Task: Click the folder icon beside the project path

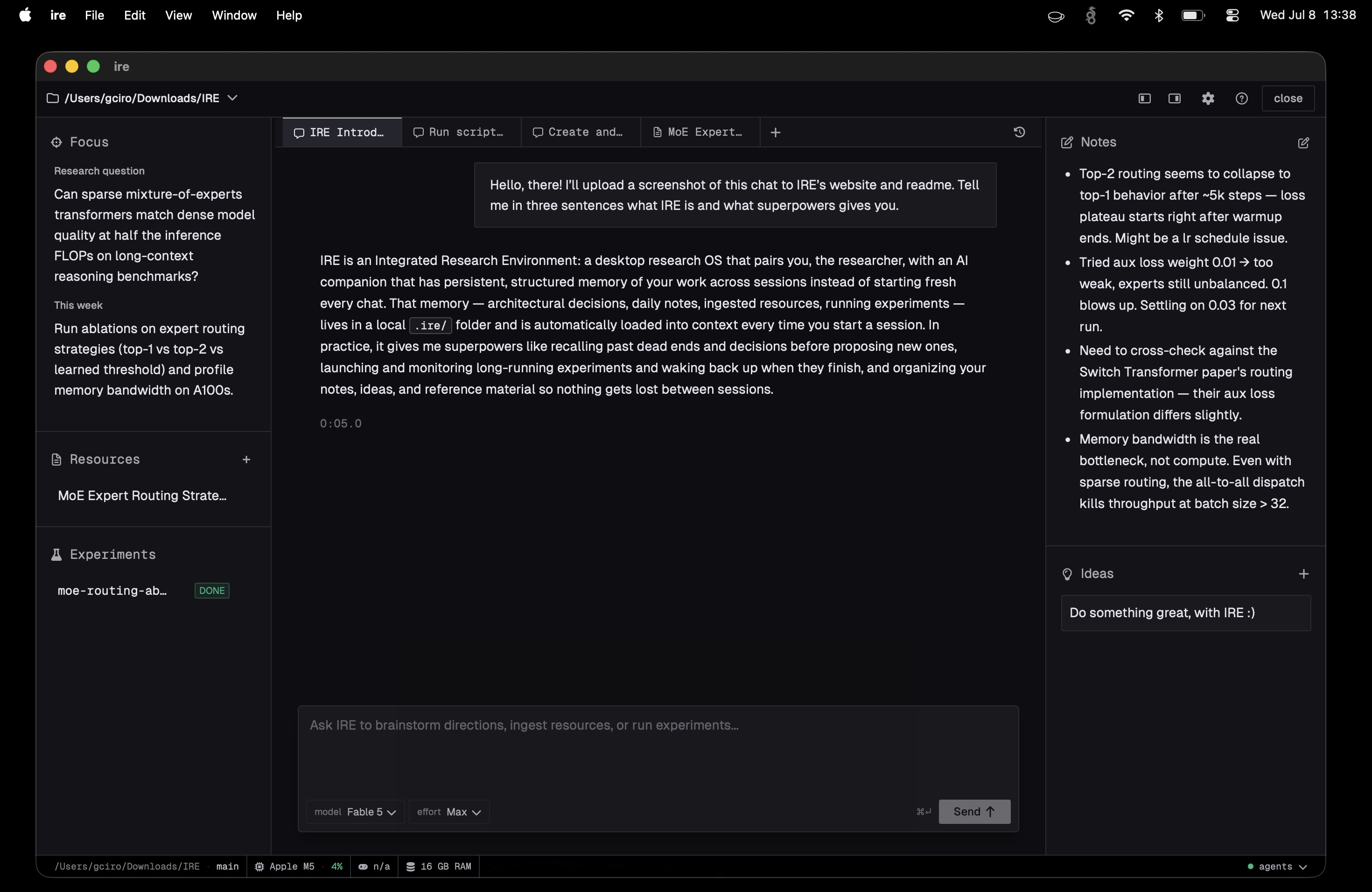Action: 52,98
